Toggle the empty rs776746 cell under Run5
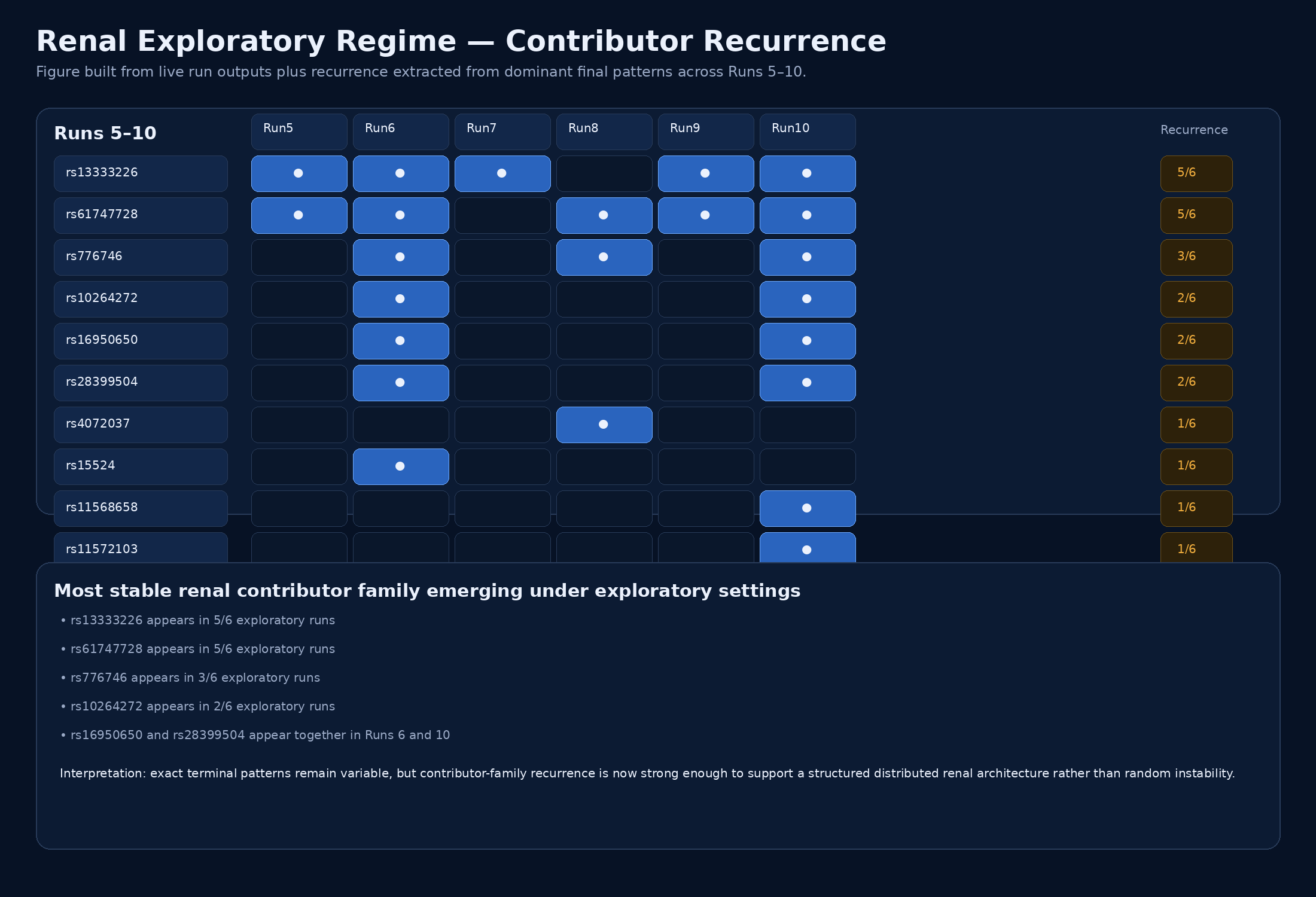Screen dimensions: 1316x897 pyautogui.click(x=299, y=257)
